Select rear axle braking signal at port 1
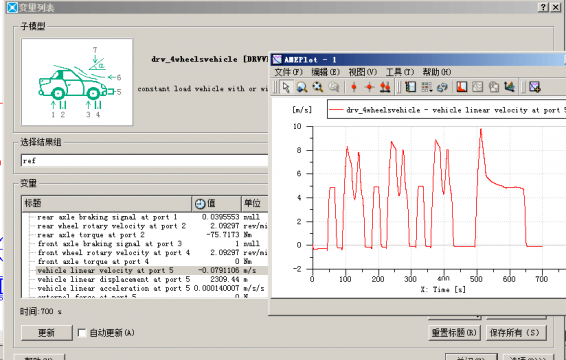This screenshot has height=360, width=566. point(107,217)
